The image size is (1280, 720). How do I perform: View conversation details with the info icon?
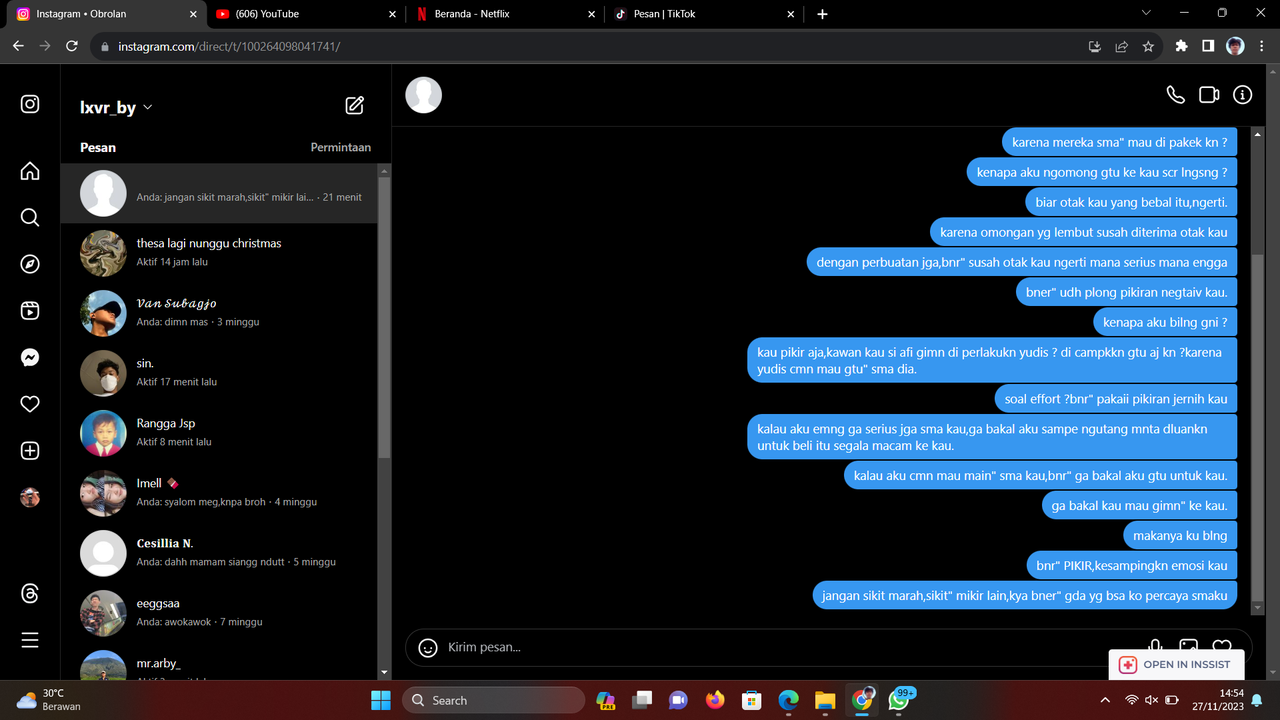click(x=1242, y=94)
